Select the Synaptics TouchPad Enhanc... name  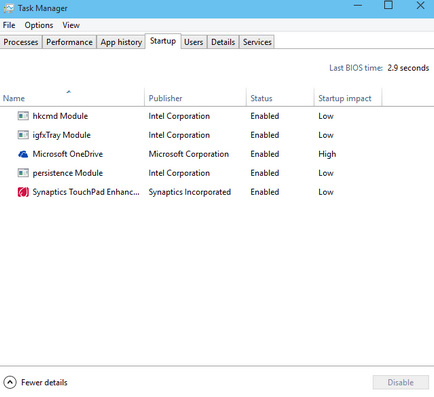[86, 192]
